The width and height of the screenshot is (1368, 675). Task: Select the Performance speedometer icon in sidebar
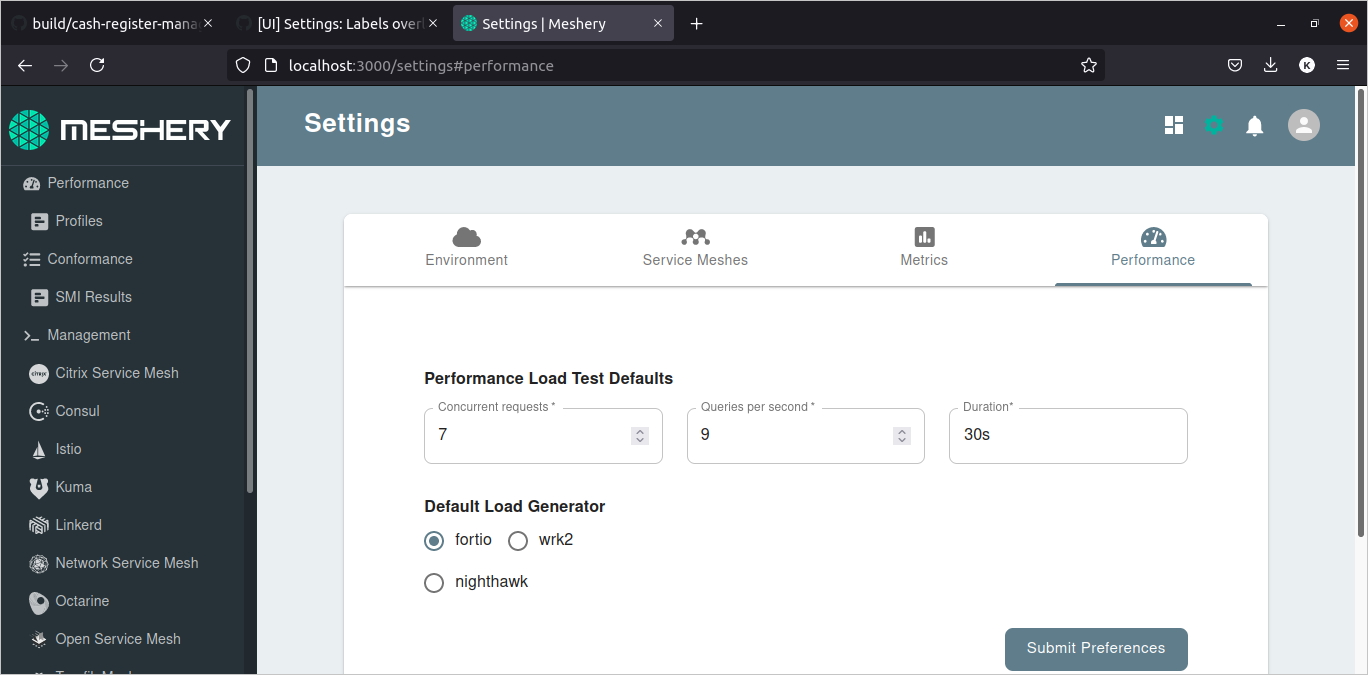point(33,183)
